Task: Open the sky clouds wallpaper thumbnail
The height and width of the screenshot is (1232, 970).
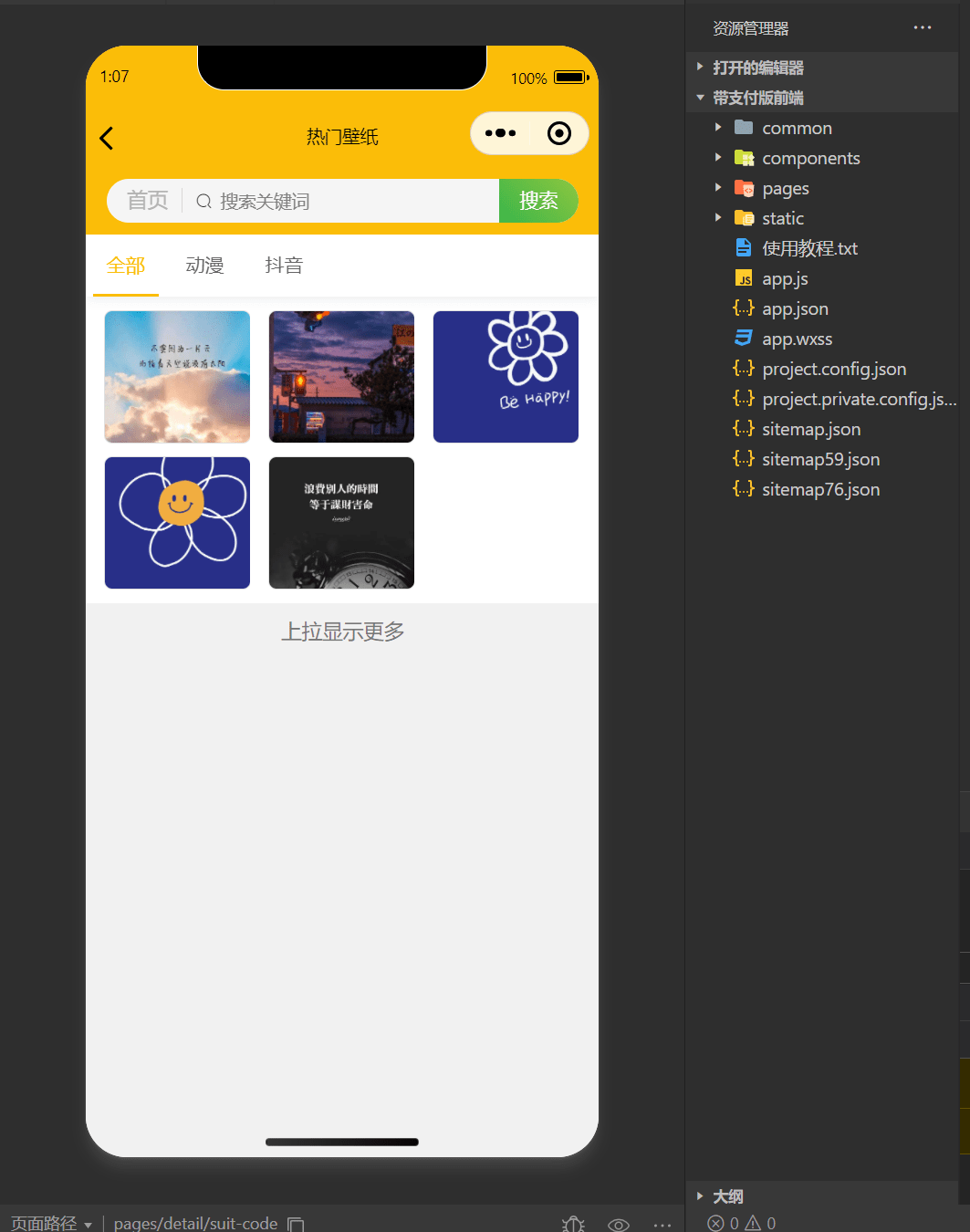Action: point(177,377)
